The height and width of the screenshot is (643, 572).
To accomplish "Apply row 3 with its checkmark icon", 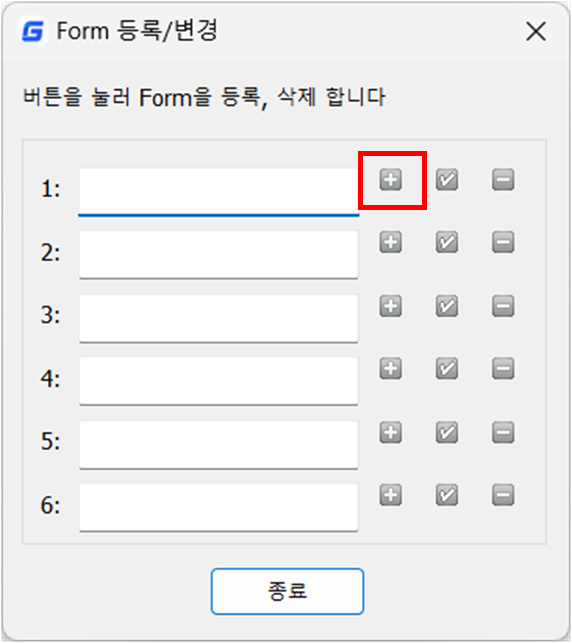I will tap(447, 306).
